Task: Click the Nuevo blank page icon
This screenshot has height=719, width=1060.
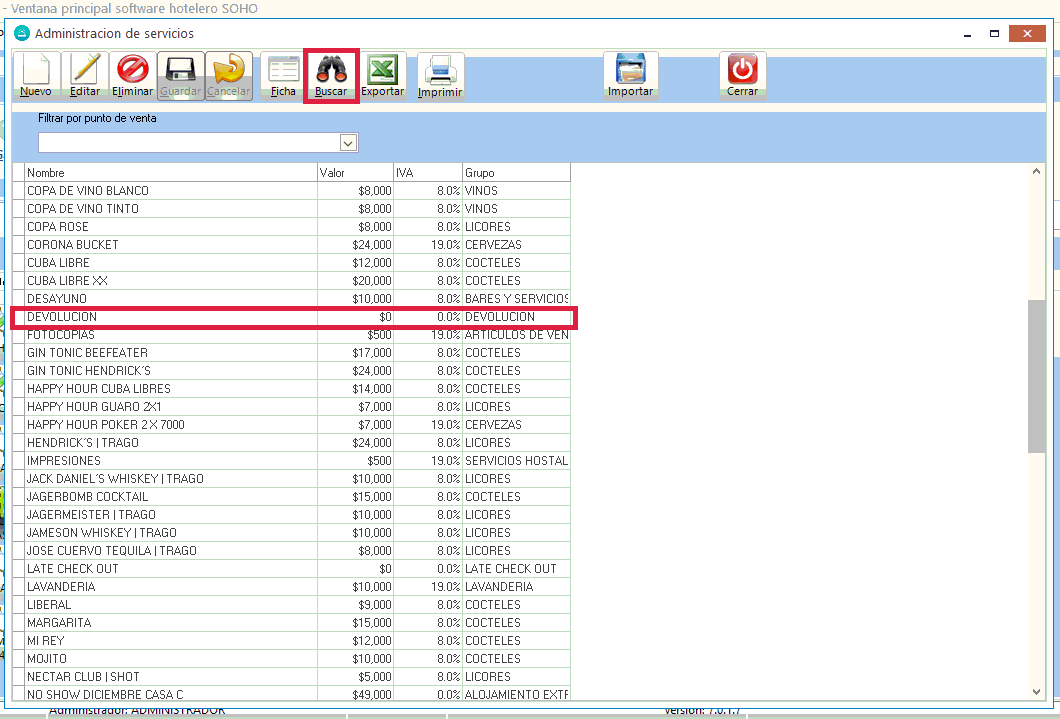Action: point(36,70)
